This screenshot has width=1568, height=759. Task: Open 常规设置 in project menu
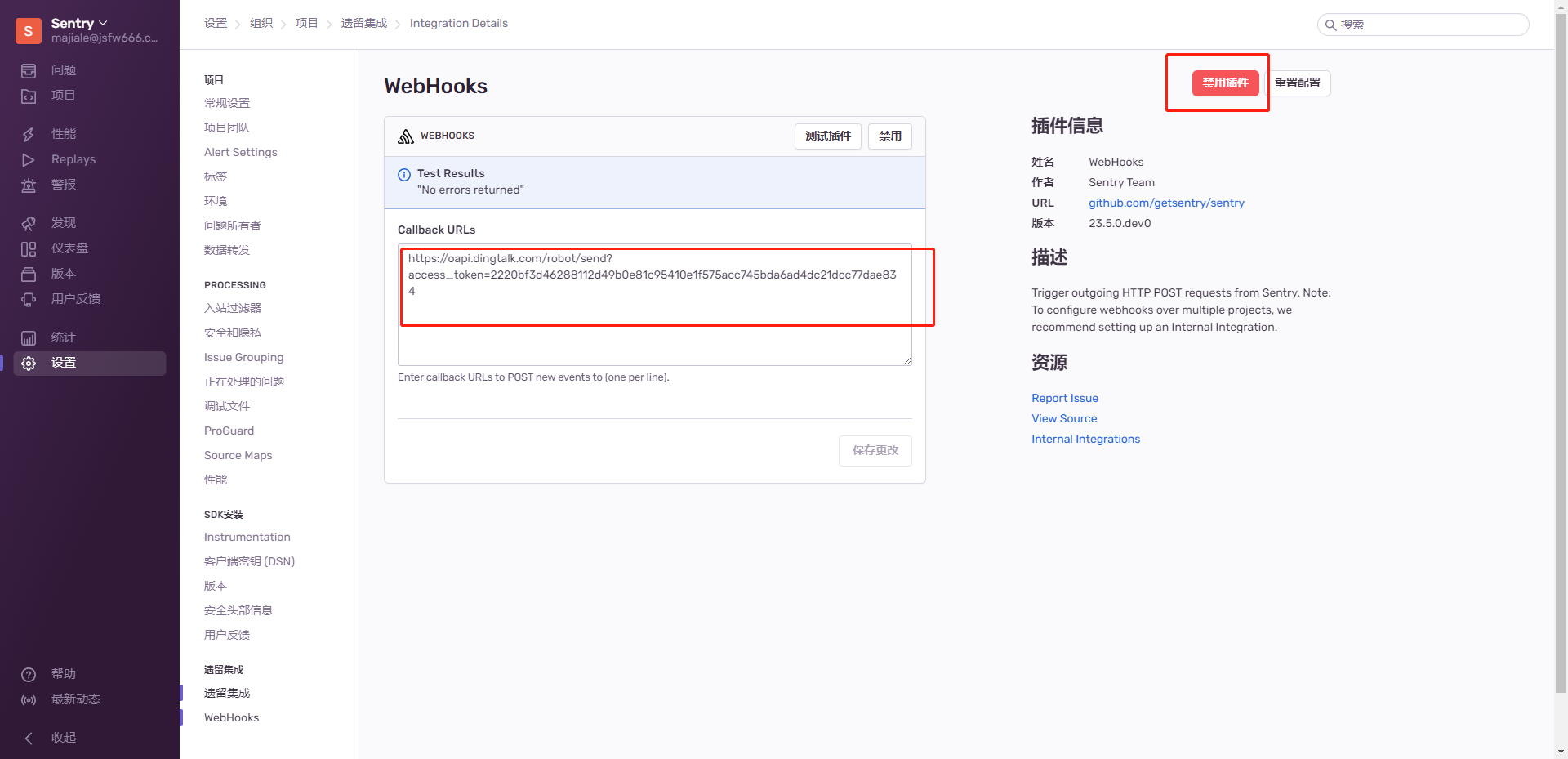tap(227, 103)
